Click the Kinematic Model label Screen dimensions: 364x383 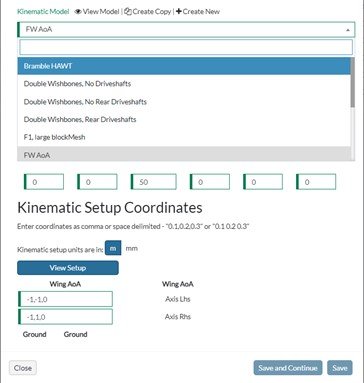click(43, 12)
